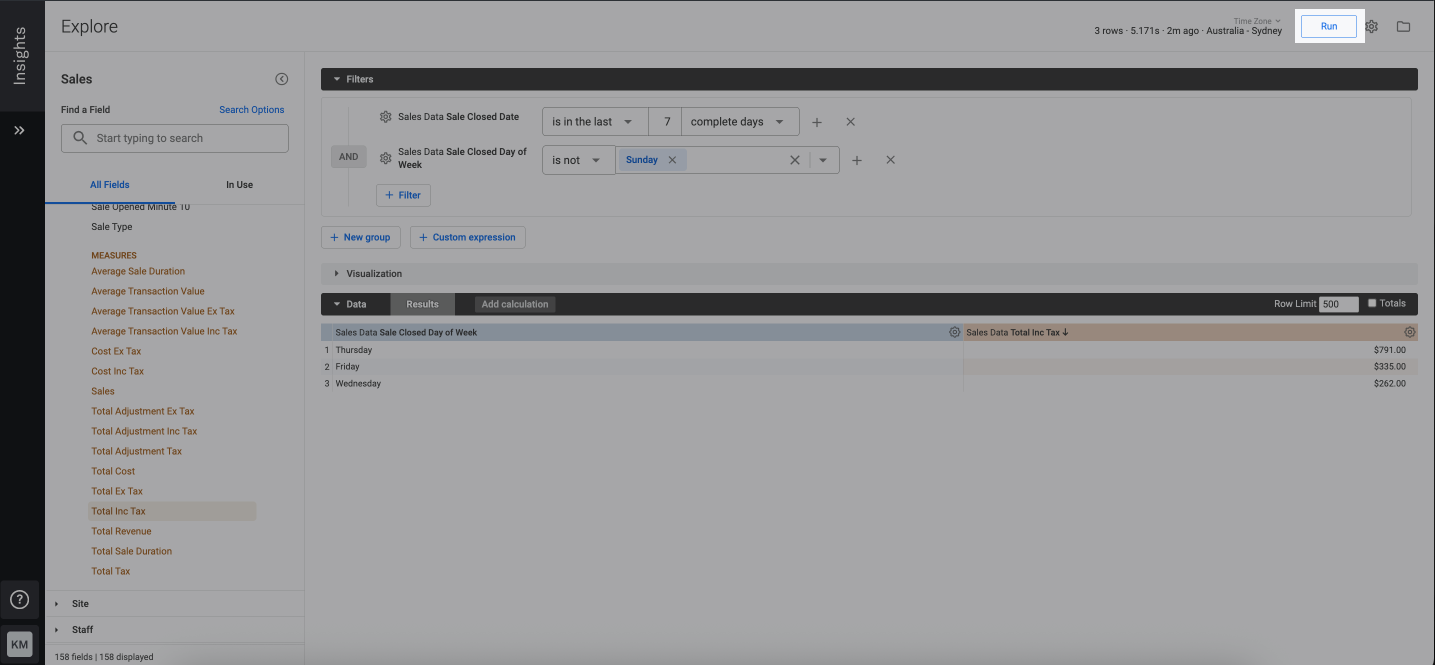Clear all Day of Week values

click(795, 160)
